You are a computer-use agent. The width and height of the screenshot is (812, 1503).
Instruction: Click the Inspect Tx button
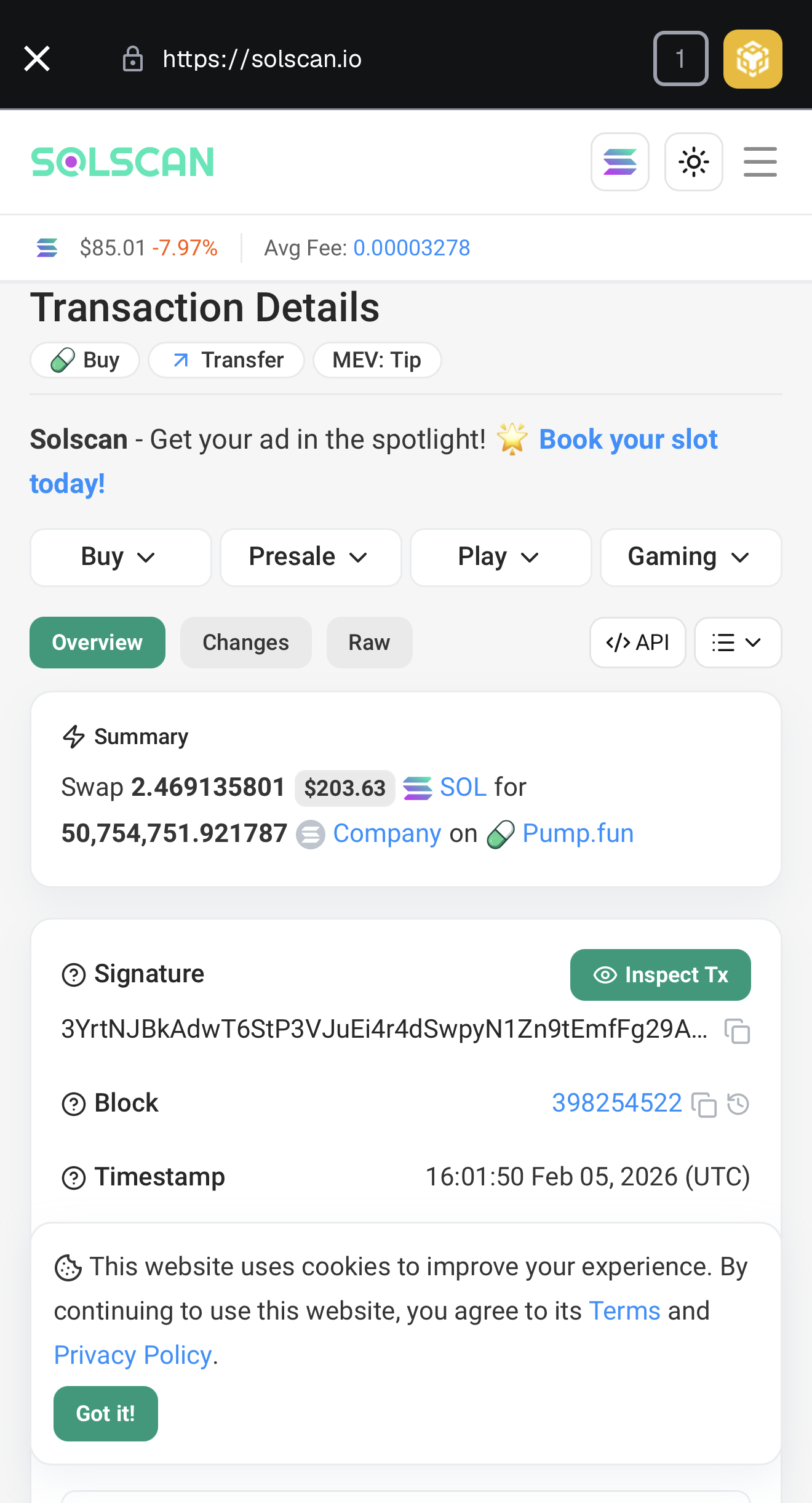point(660,975)
